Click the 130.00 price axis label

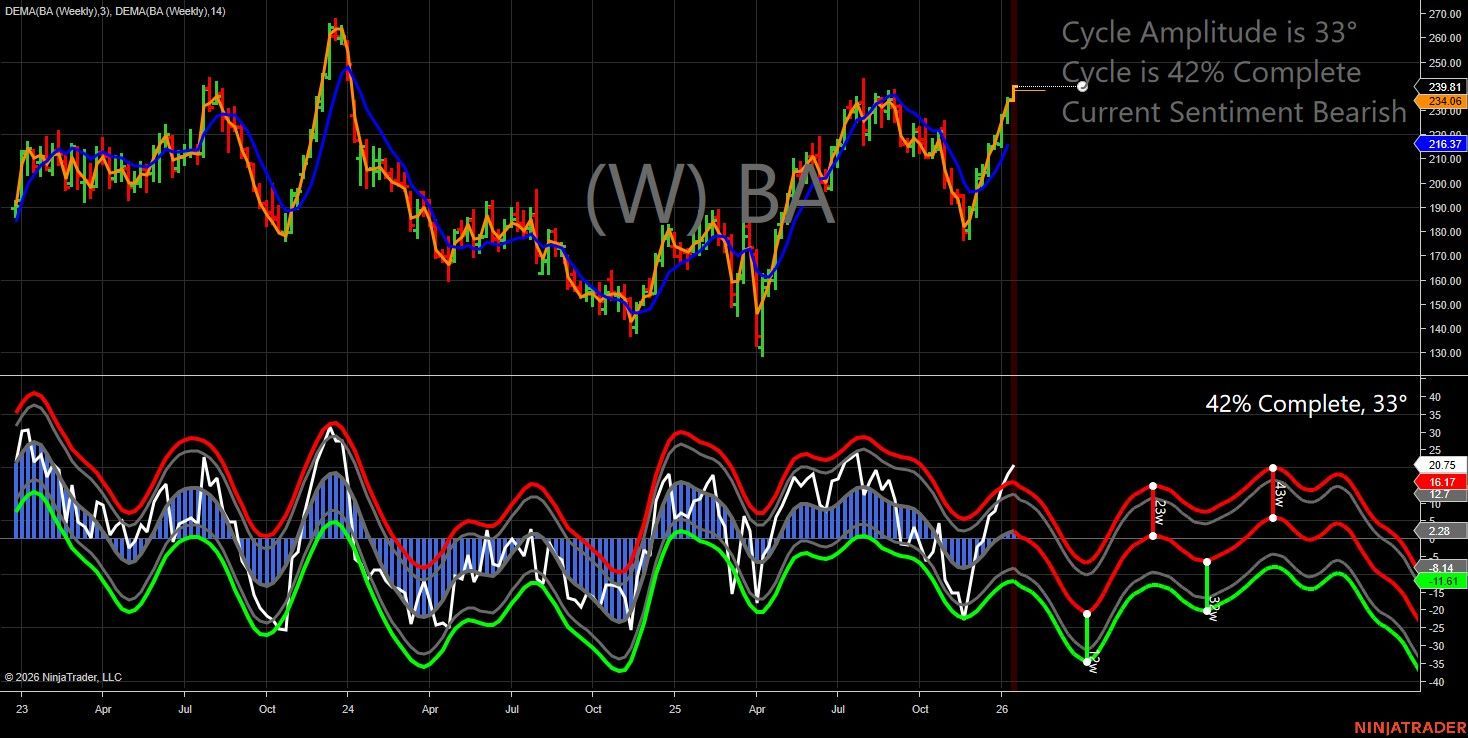[x=1443, y=353]
